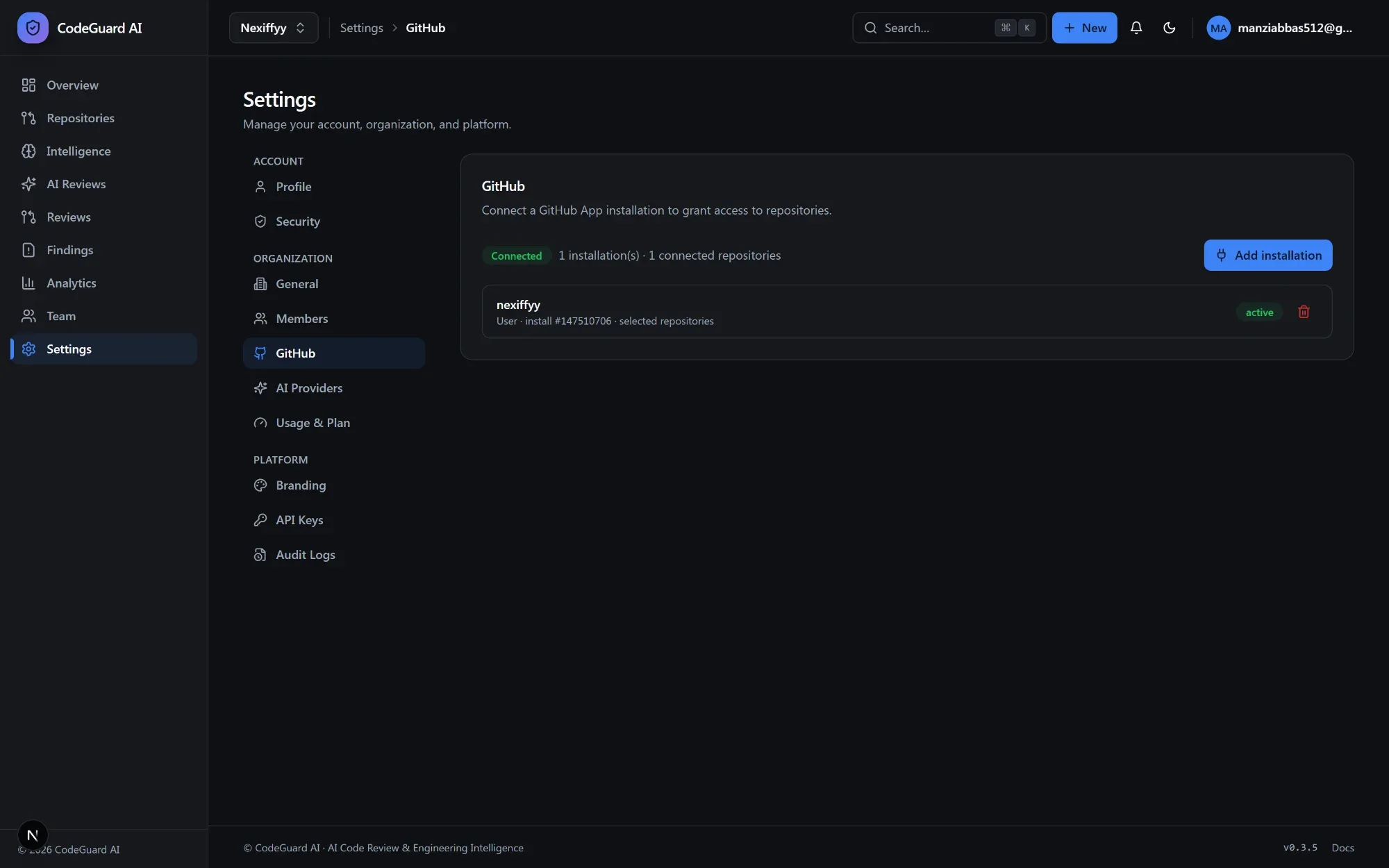Click the AI Providers sparkle icon
This screenshot has height=868, width=1389.
click(260, 388)
